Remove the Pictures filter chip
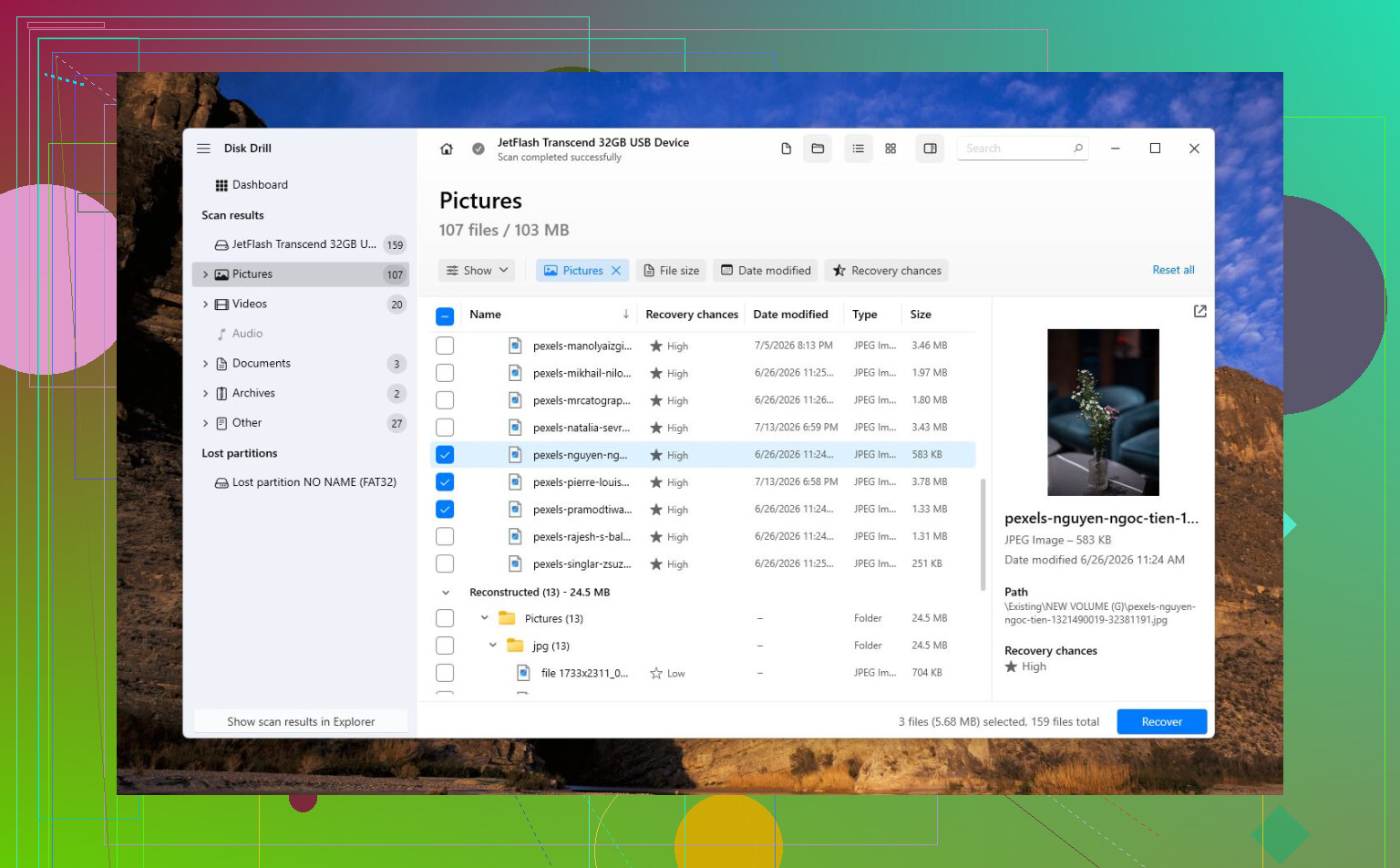 616,271
